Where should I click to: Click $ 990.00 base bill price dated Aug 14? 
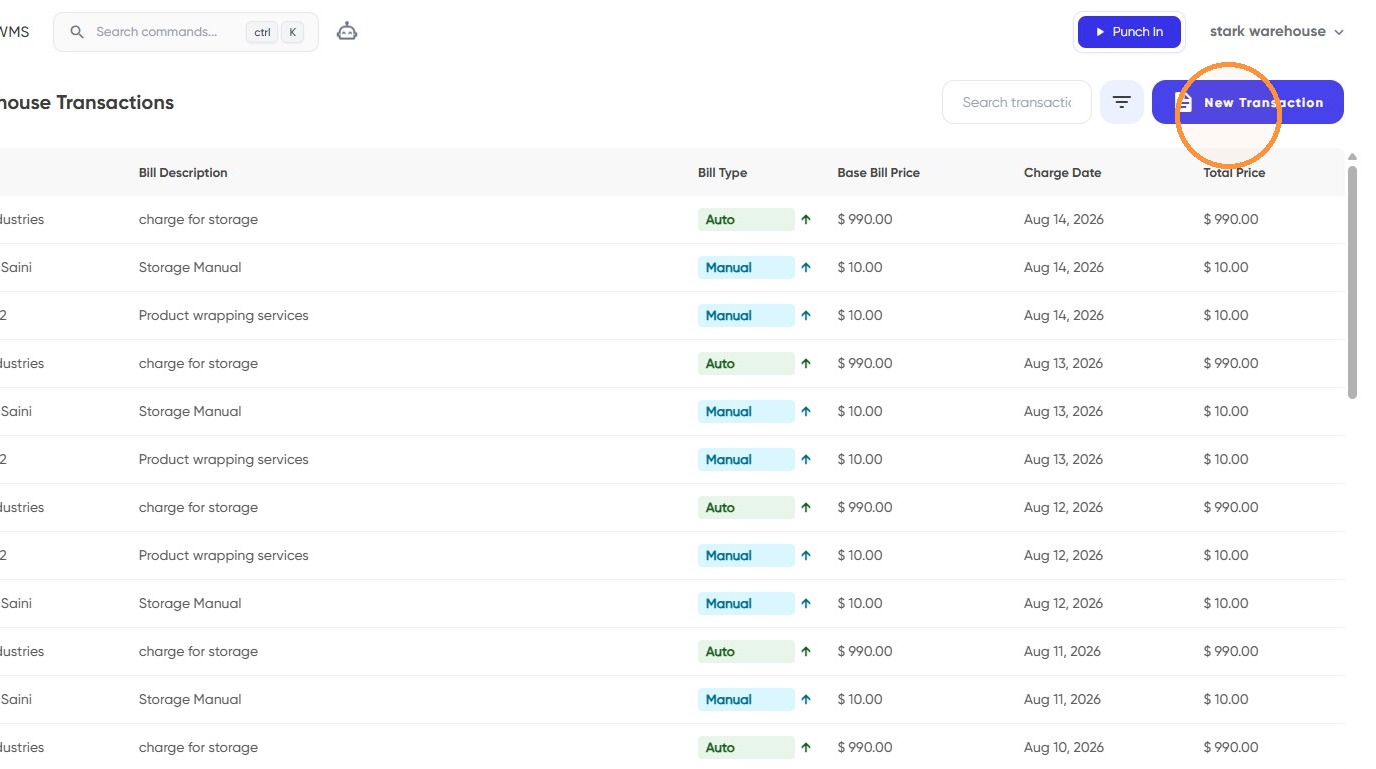[865, 219]
